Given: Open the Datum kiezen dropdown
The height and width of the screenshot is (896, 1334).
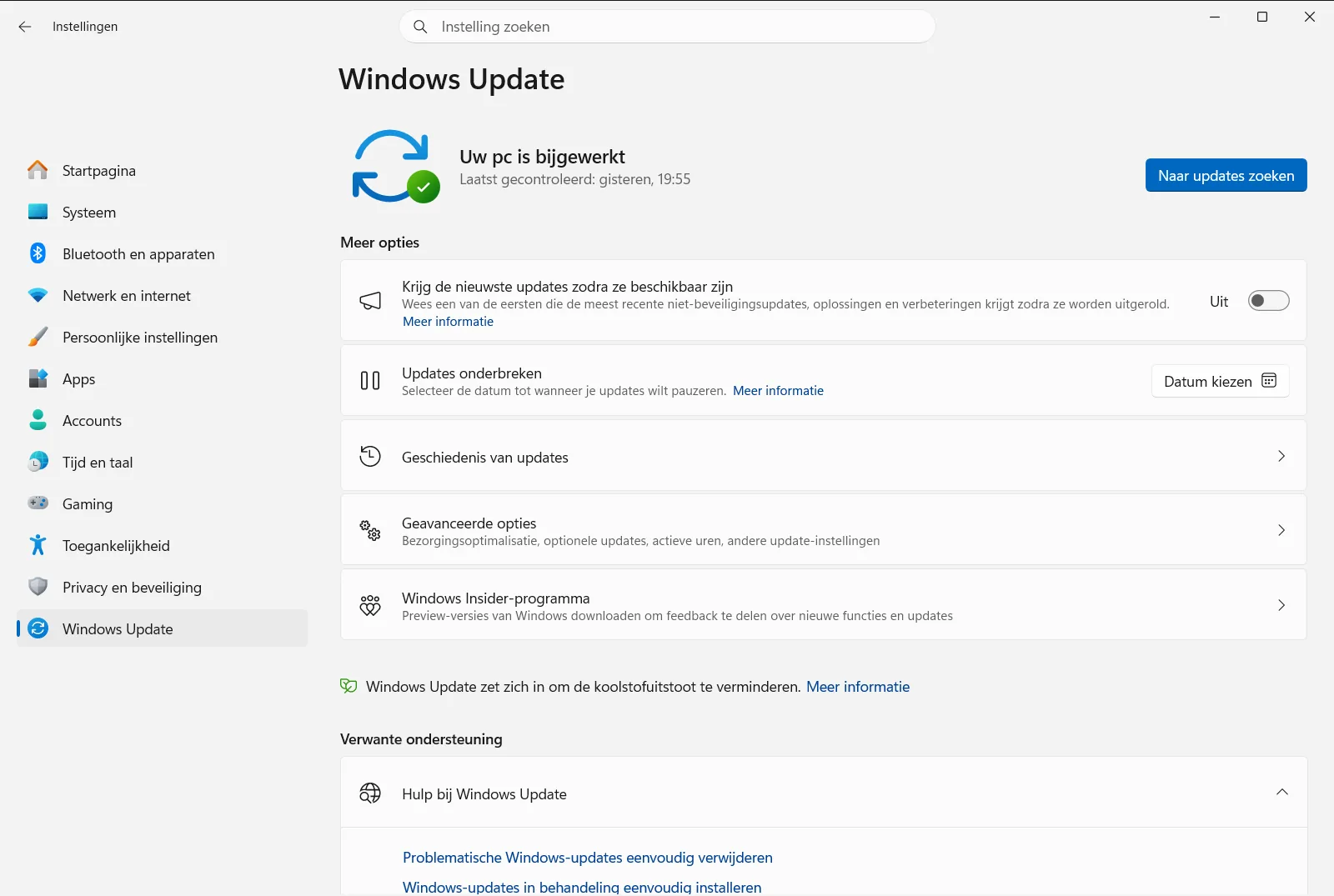Looking at the screenshot, I should [1220, 381].
